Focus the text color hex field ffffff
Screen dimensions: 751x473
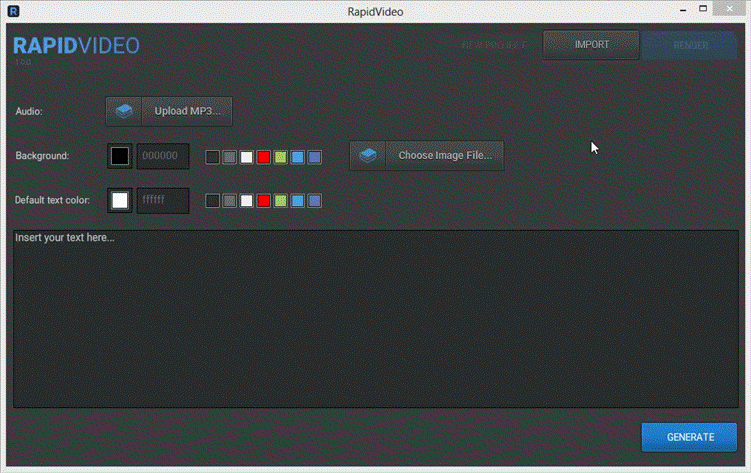pos(162,200)
